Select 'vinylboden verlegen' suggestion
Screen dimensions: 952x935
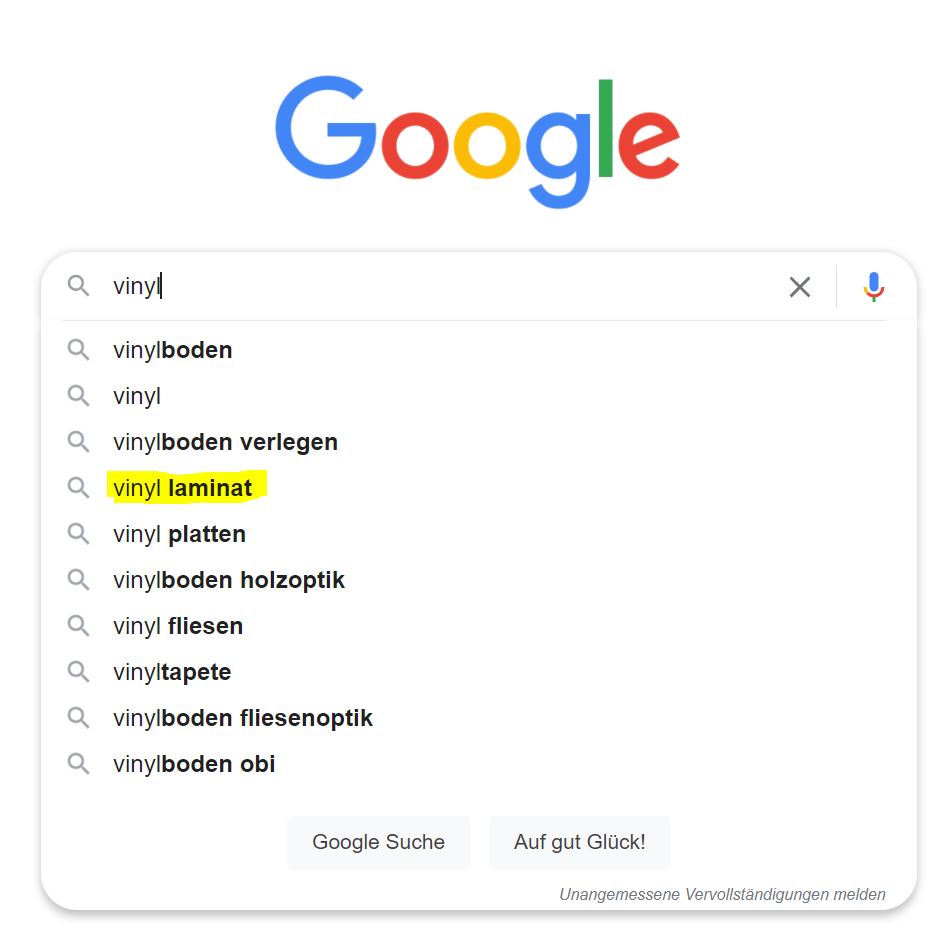pos(478,442)
